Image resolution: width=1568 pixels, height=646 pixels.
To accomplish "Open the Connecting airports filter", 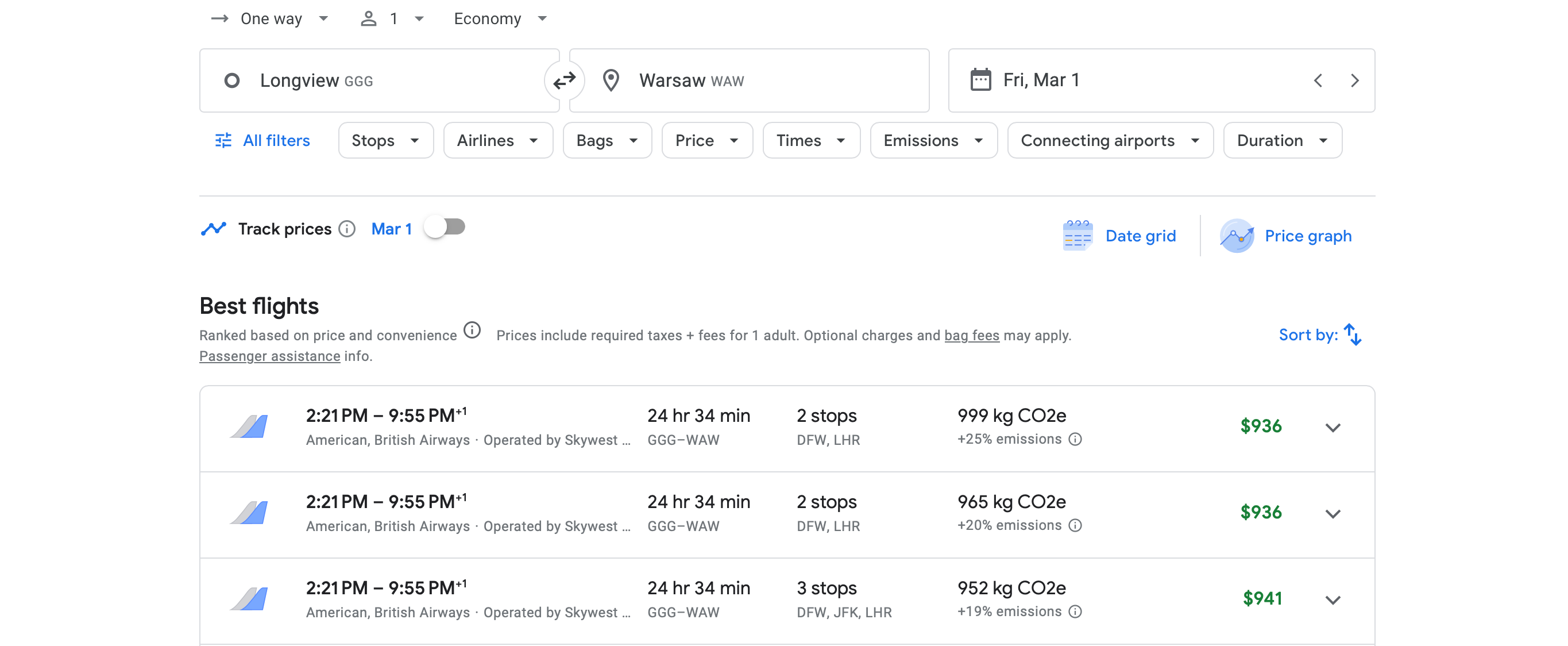I will (1110, 141).
